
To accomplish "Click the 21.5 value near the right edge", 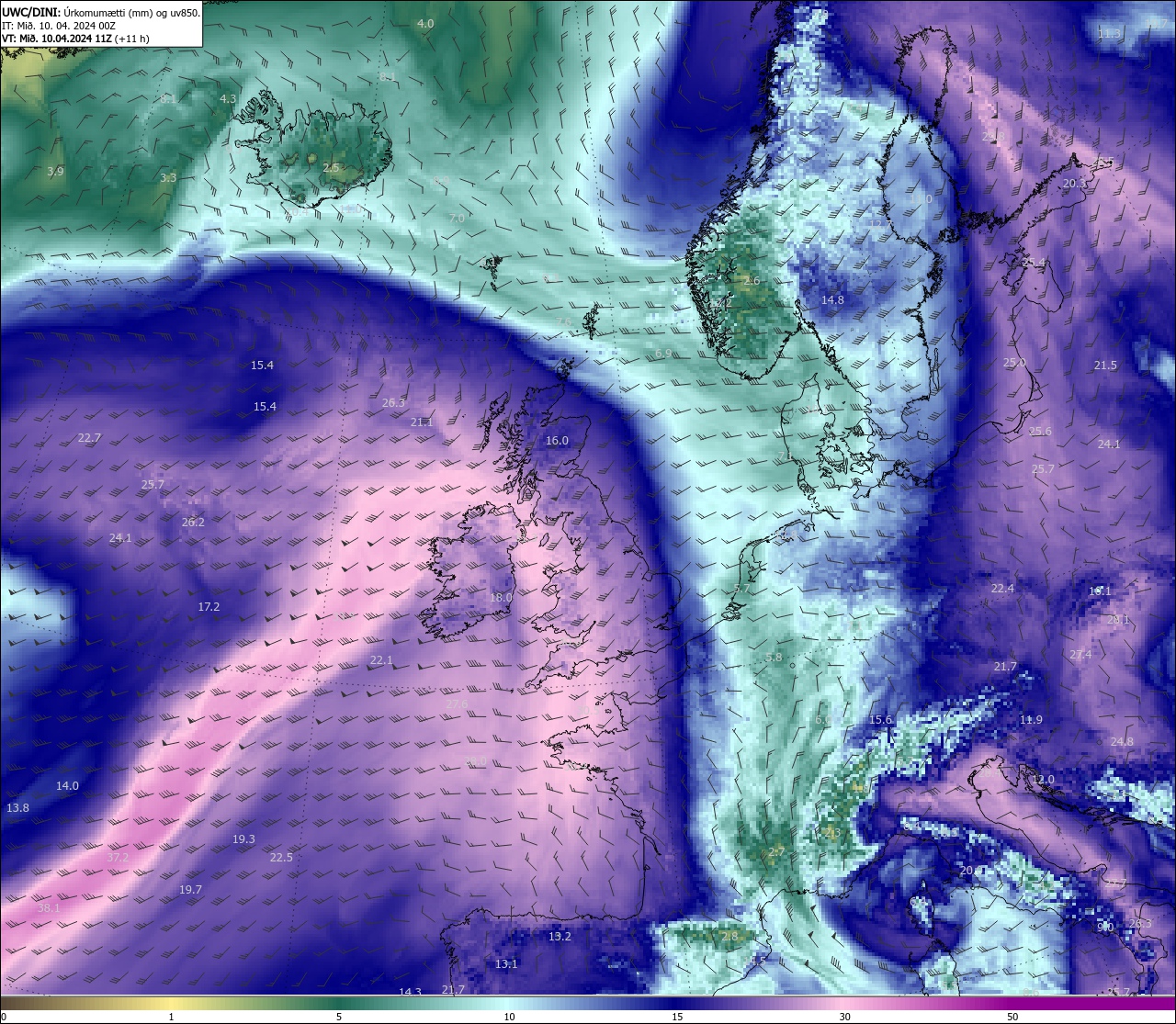I will pyautogui.click(x=1105, y=366).
